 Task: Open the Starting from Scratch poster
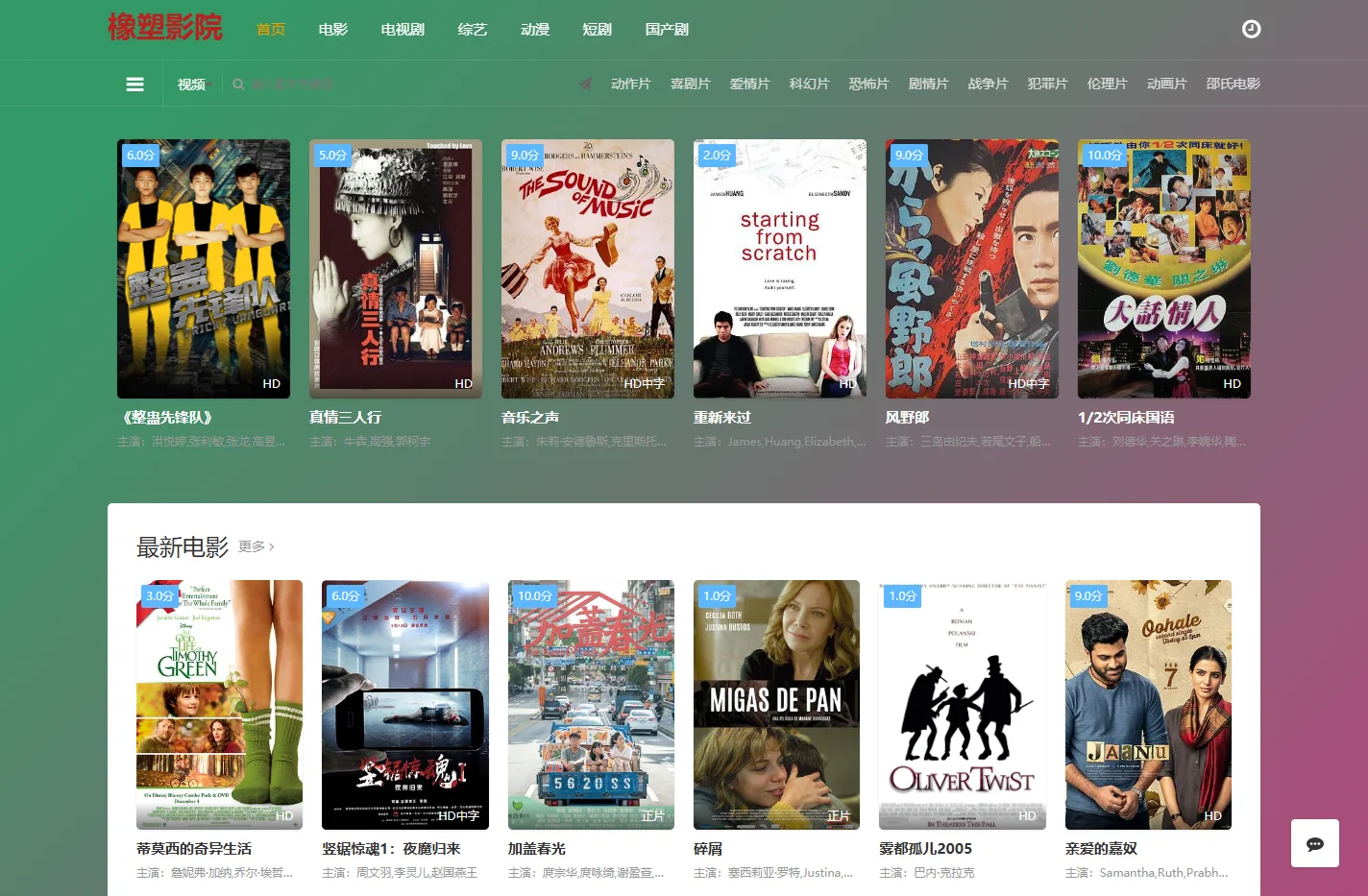(780, 269)
